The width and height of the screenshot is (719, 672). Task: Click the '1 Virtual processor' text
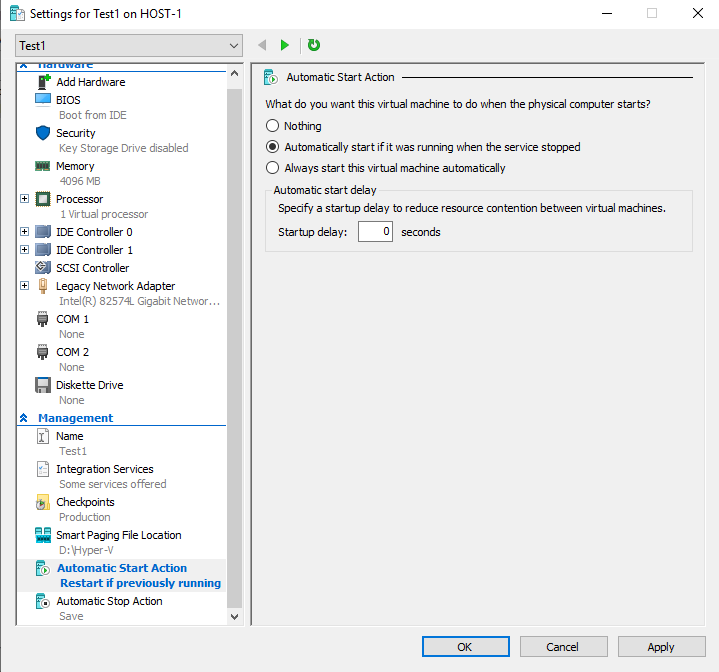[x=104, y=214]
